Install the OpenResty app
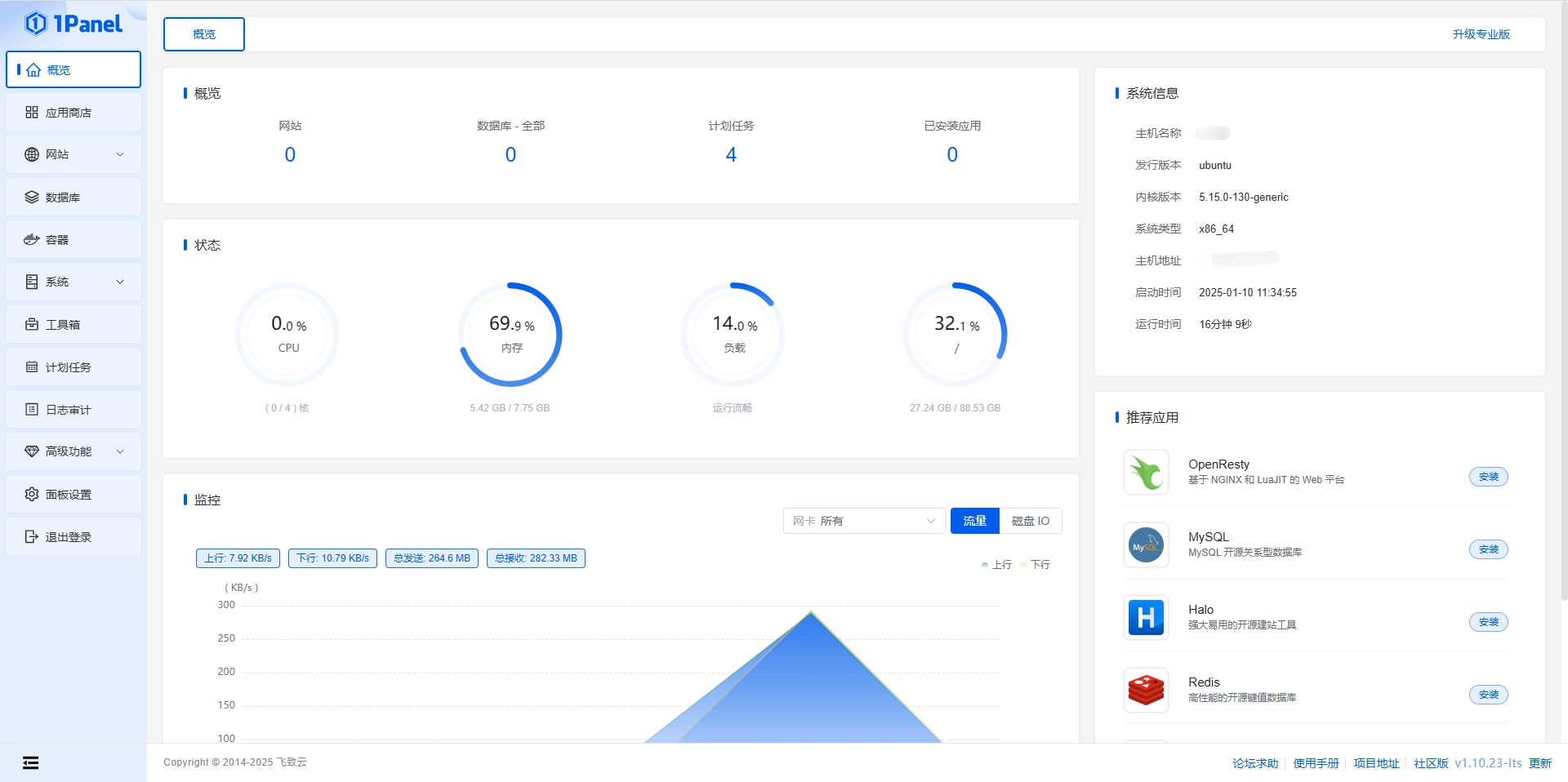 [1488, 477]
